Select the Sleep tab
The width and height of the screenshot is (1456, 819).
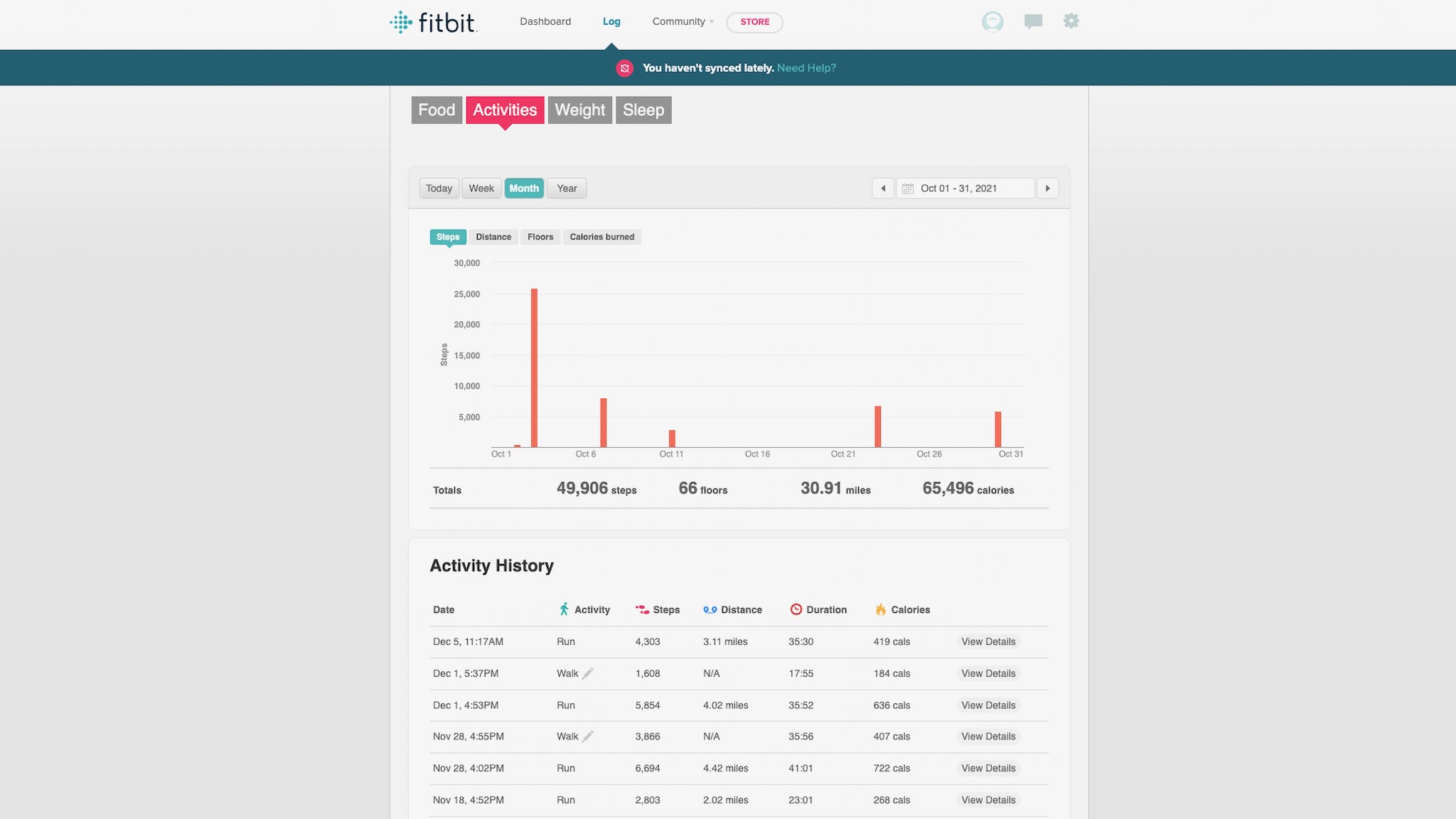(643, 110)
